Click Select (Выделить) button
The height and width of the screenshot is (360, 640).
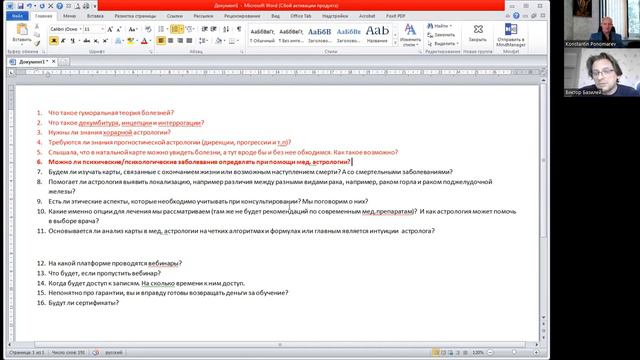pos(443,44)
